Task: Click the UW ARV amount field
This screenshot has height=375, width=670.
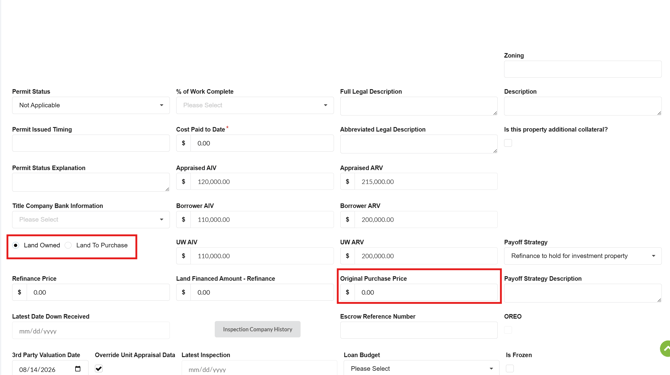Action: tap(426, 256)
